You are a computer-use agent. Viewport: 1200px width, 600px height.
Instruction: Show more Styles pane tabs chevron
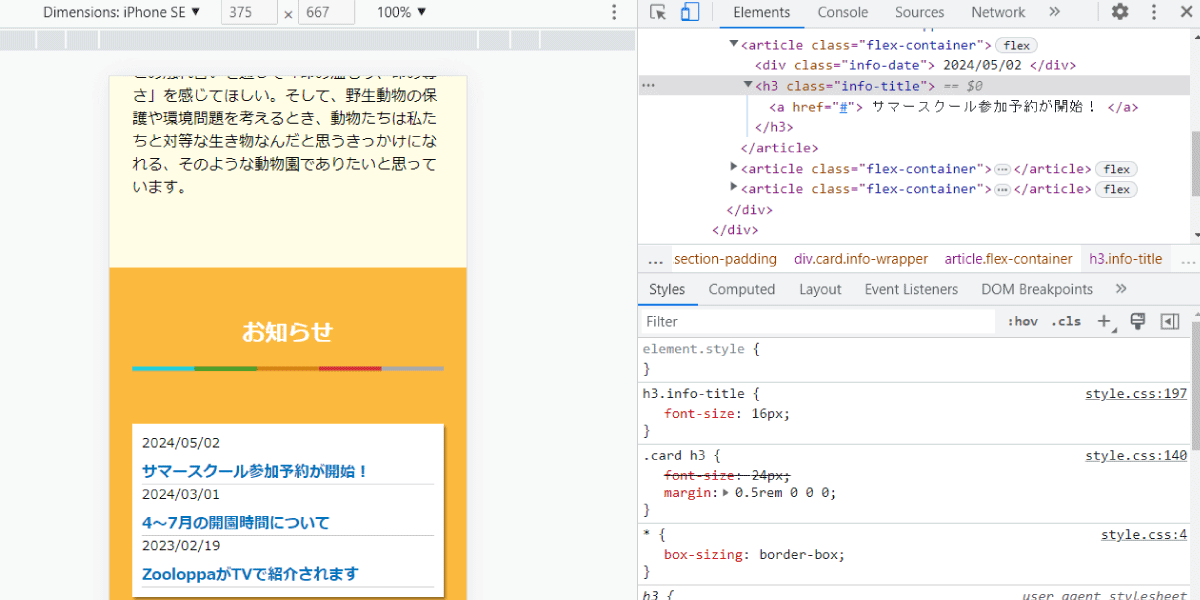pos(1121,289)
